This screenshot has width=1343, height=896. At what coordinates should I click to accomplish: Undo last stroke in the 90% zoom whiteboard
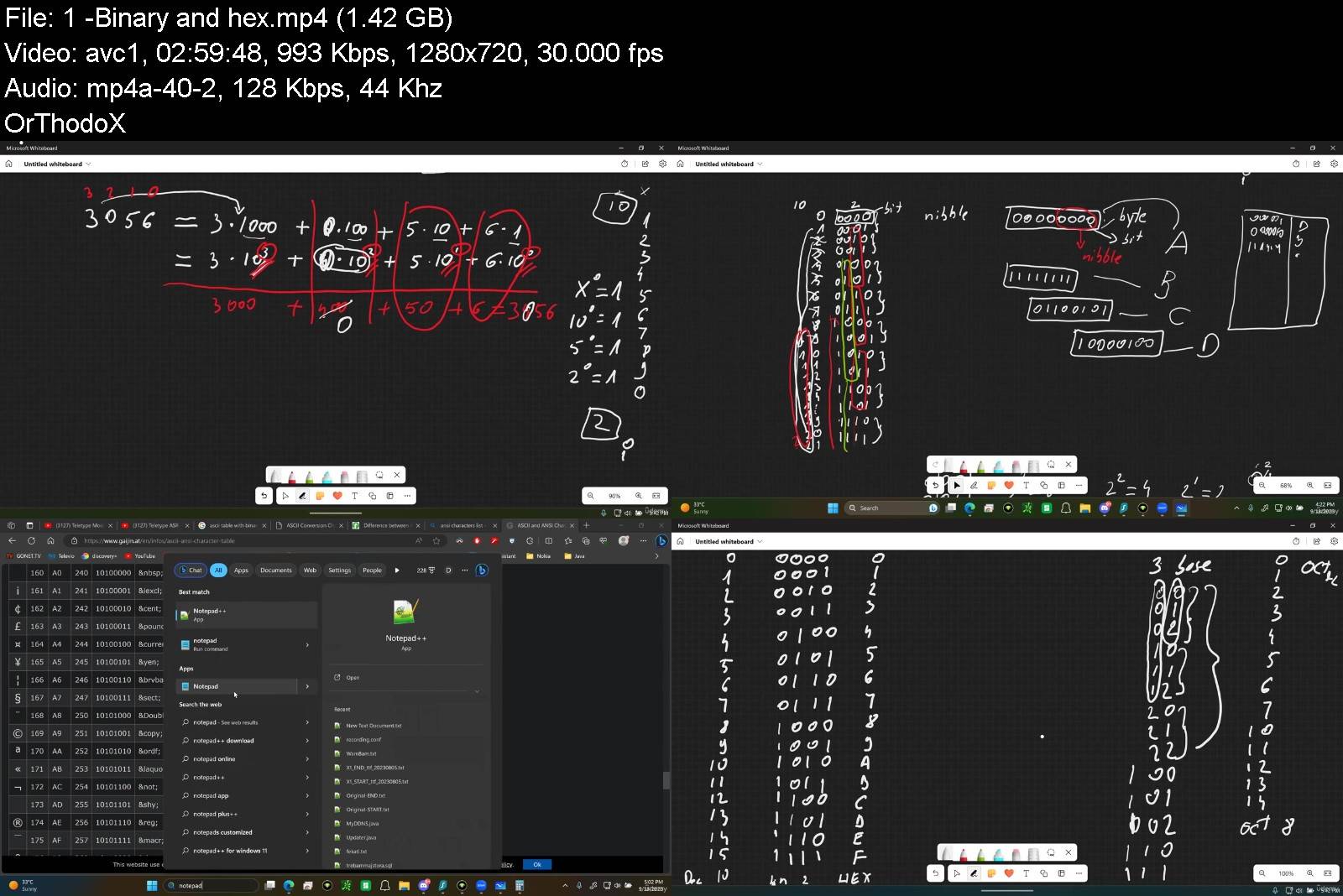264,496
